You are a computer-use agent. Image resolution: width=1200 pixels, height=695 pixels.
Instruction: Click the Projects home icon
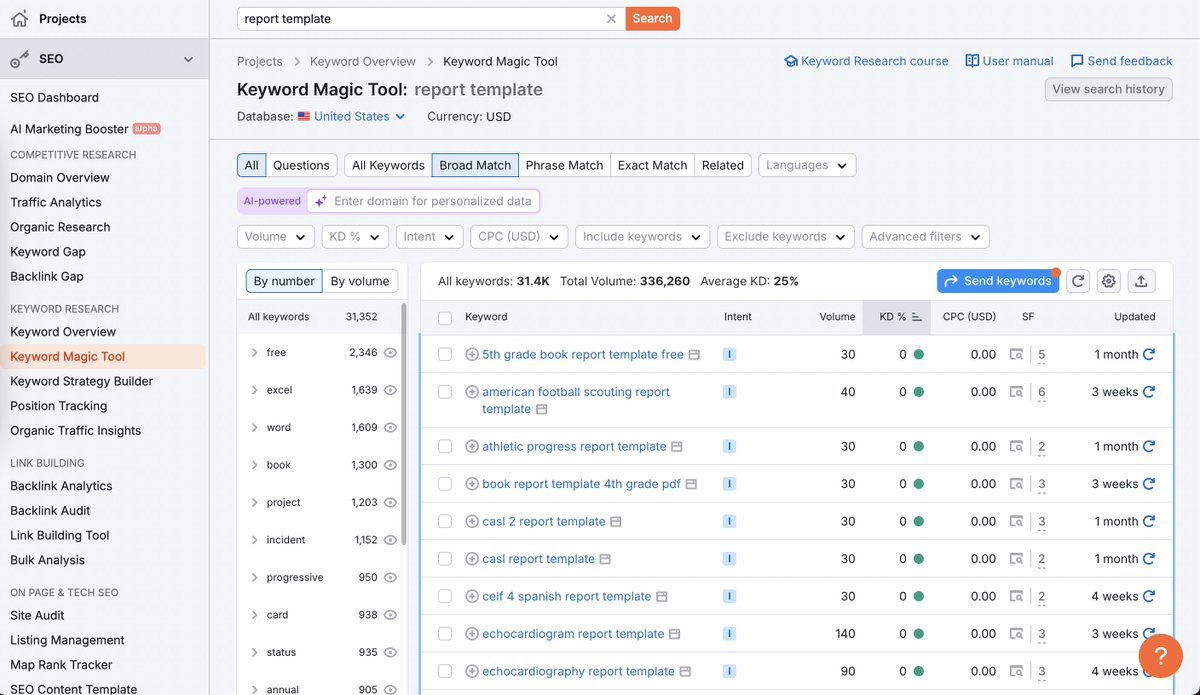point(20,18)
